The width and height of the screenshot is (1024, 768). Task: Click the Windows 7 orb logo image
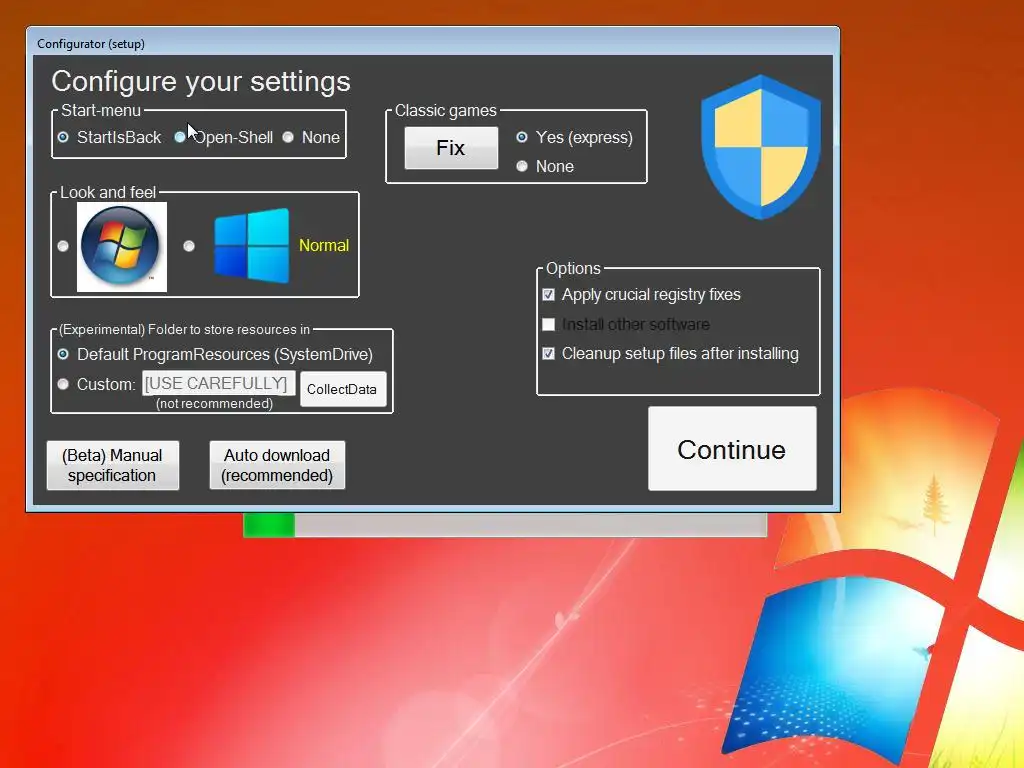121,247
